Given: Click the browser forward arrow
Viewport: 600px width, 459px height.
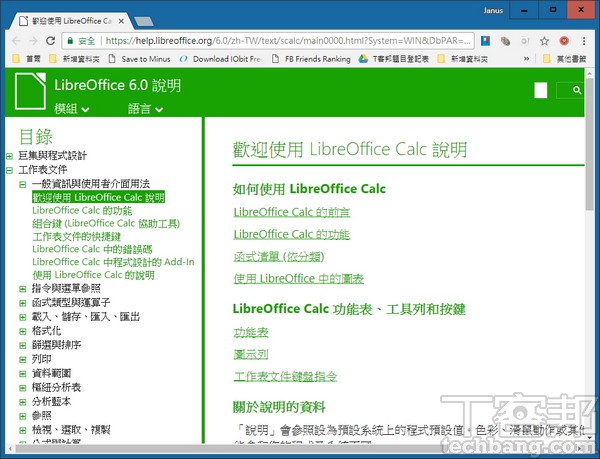Looking at the screenshot, I should click(x=33, y=41).
